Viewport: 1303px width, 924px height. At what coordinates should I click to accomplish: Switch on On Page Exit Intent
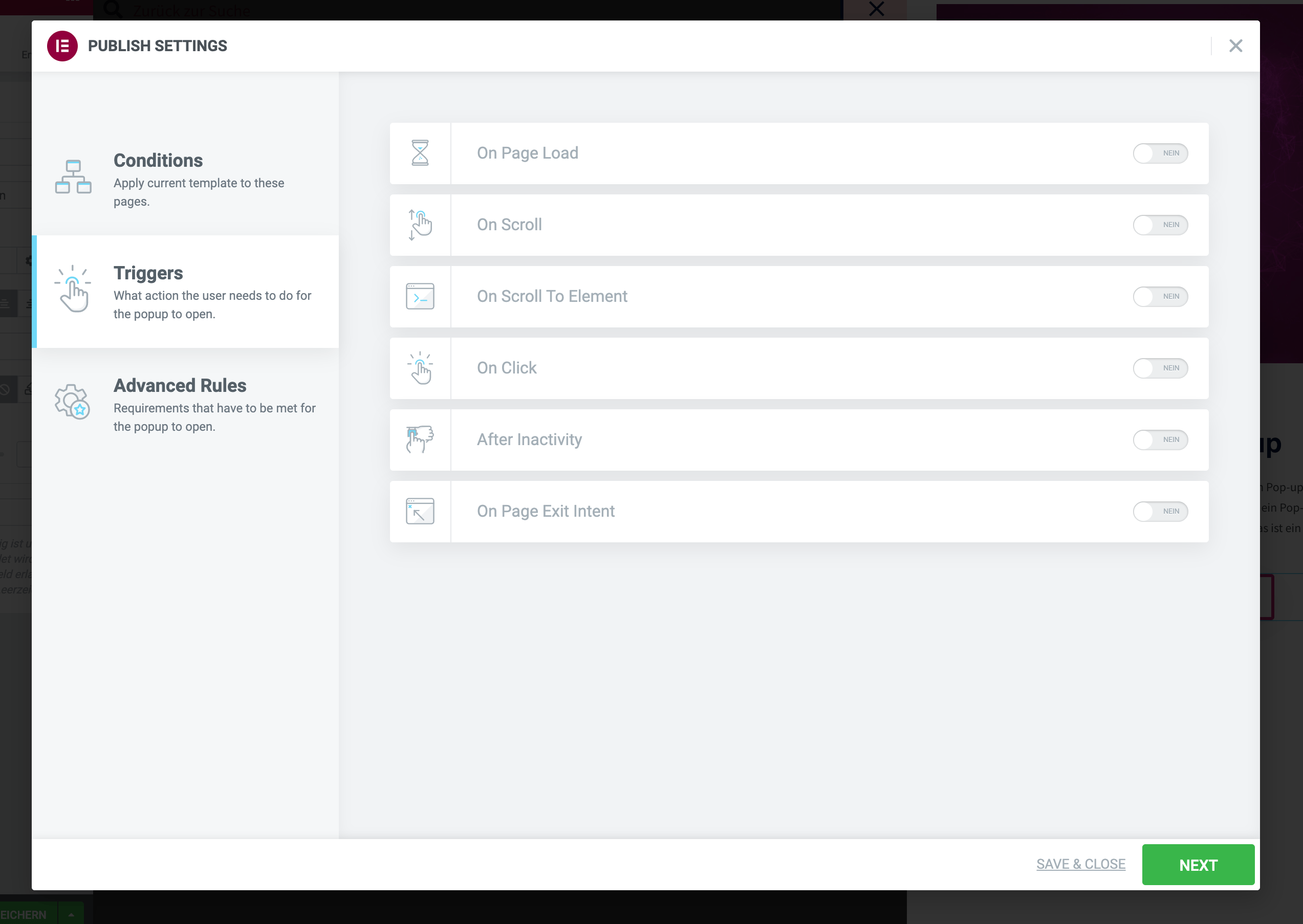(x=1160, y=512)
